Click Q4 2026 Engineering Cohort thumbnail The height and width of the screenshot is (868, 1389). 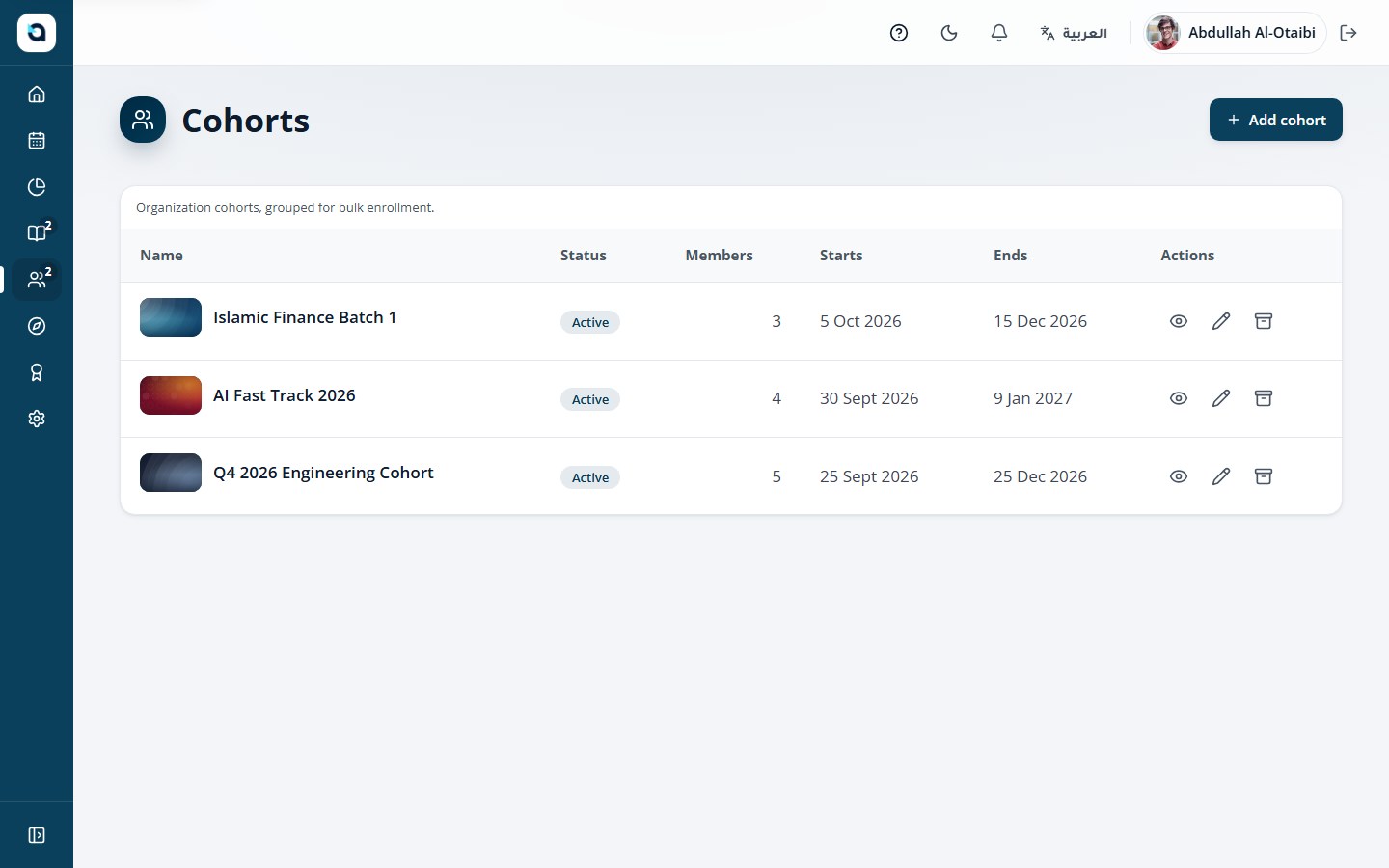click(x=171, y=473)
